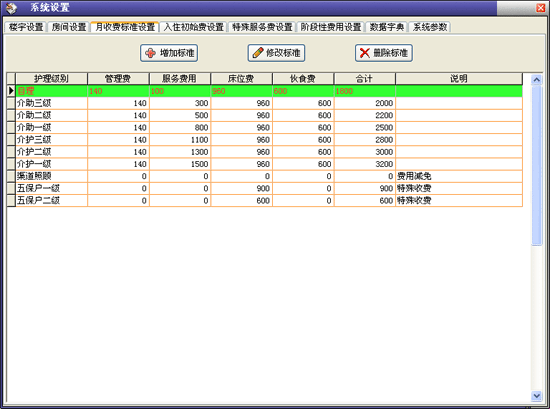550x409 pixels.
Task: Click the pencil icon on 修改标准
Action: (x=258, y=53)
